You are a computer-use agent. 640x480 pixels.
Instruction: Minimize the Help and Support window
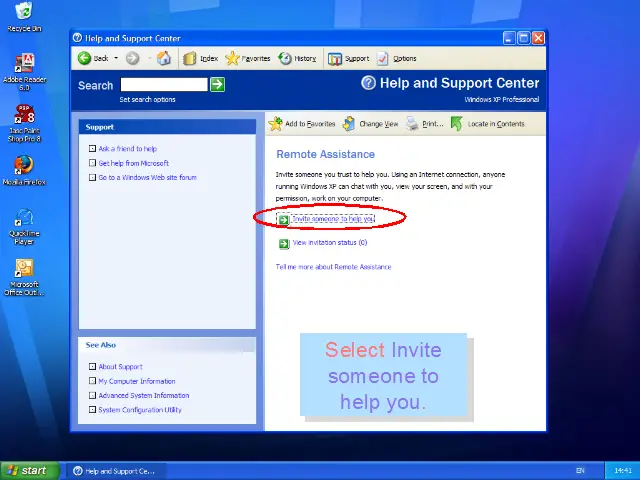pyautogui.click(x=509, y=38)
